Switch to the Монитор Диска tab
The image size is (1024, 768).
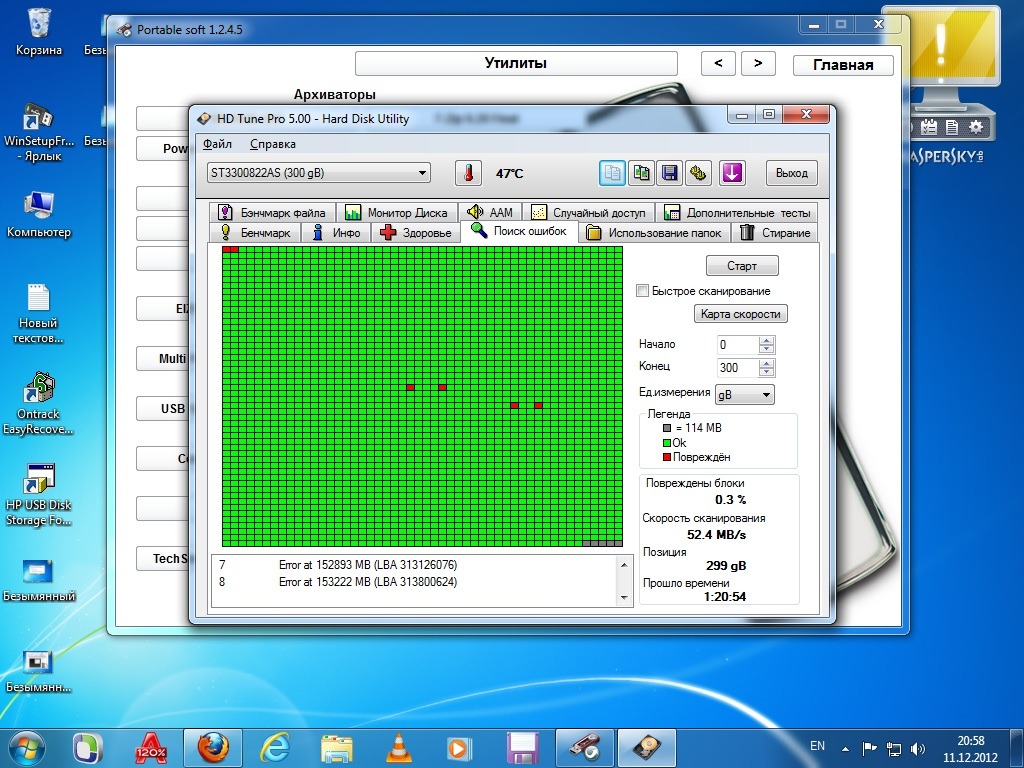tap(396, 212)
